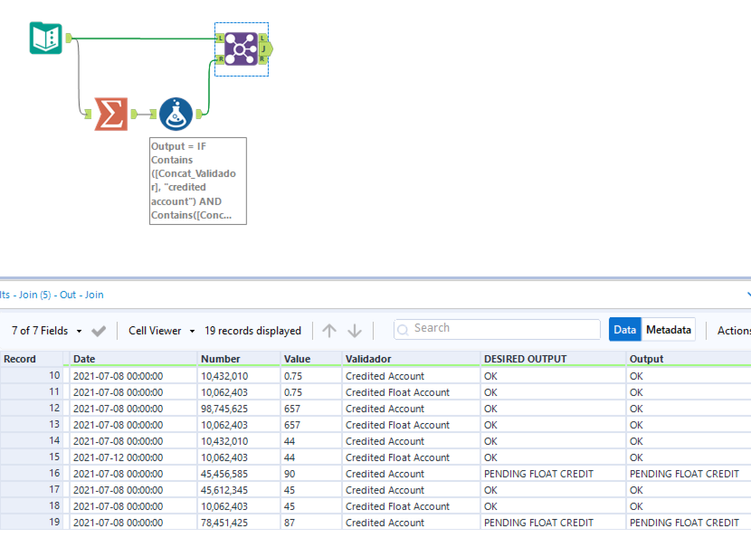Viewport: 751px width, 534px height.
Task: Click the DESIRED OUTPUT column header
Action: coord(553,359)
